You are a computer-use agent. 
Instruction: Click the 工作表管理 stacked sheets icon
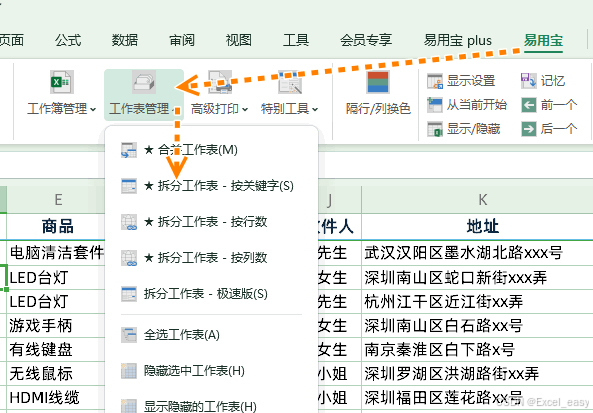pos(144,82)
